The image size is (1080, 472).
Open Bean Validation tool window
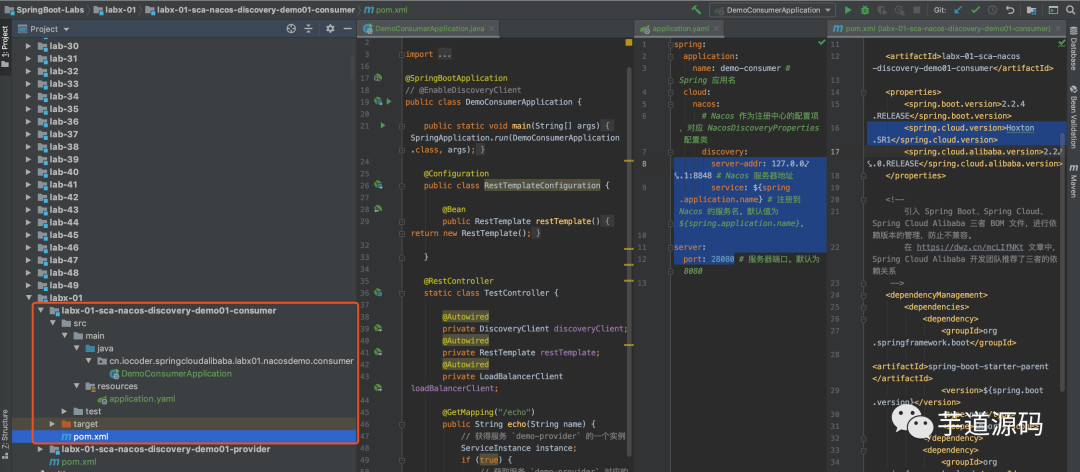coord(1072,116)
